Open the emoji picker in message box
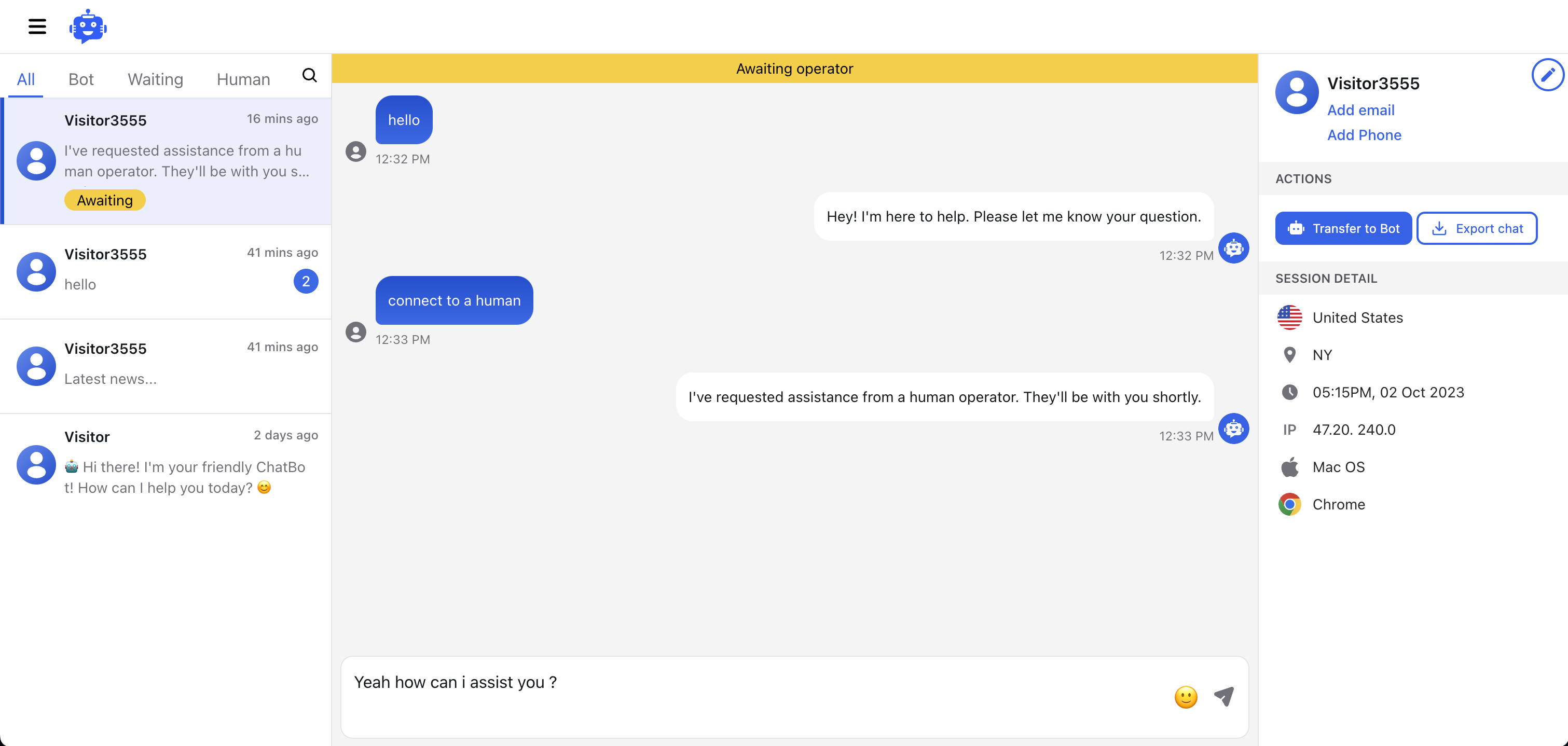Screen dimensions: 1568x746 (x=1185, y=697)
